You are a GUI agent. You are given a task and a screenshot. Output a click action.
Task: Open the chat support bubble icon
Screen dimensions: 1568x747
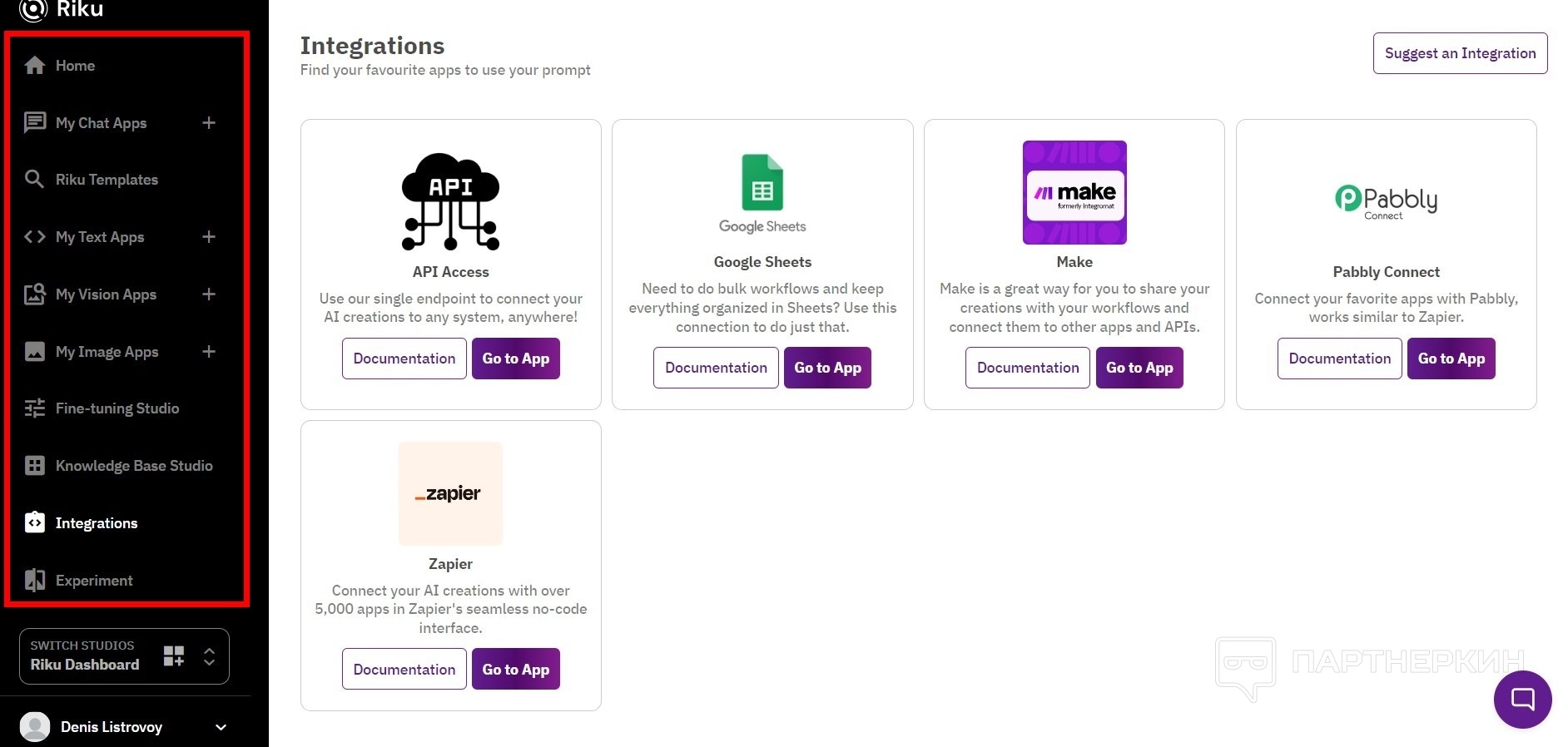pyautogui.click(x=1522, y=699)
